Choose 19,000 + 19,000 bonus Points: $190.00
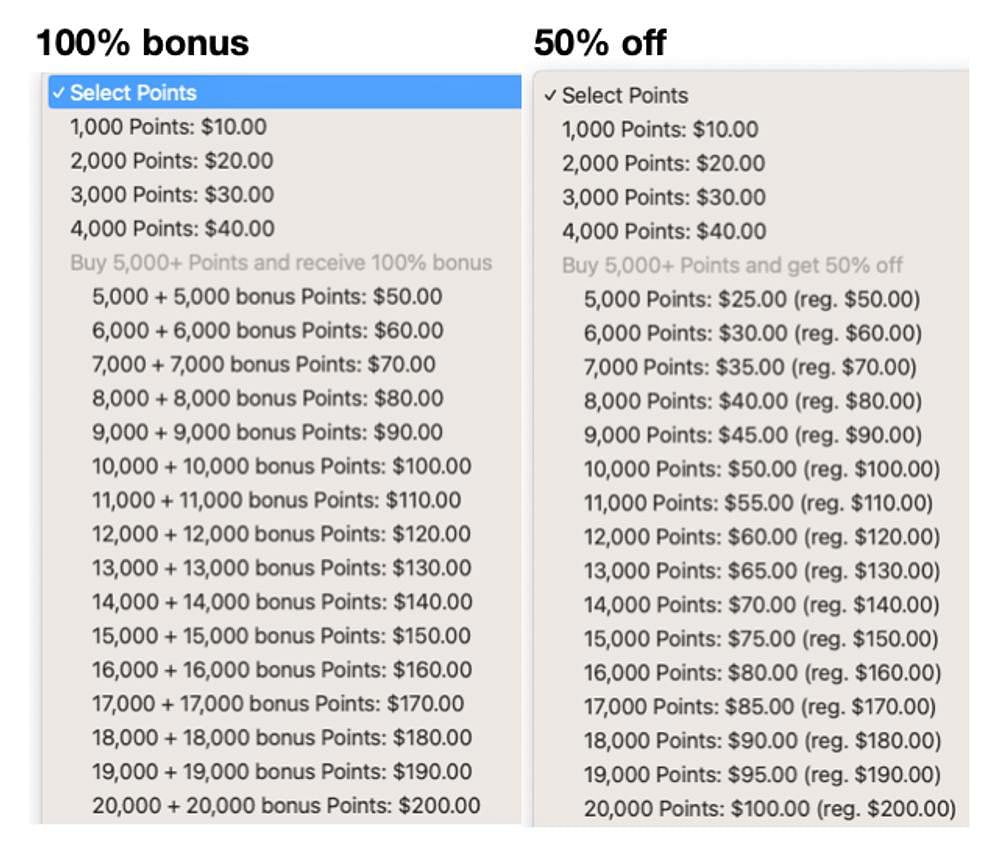The height and width of the screenshot is (860, 1000). pos(282,772)
